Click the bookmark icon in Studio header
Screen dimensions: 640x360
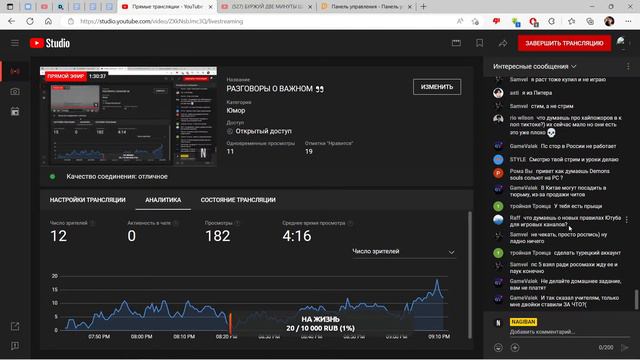click(x=480, y=43)
